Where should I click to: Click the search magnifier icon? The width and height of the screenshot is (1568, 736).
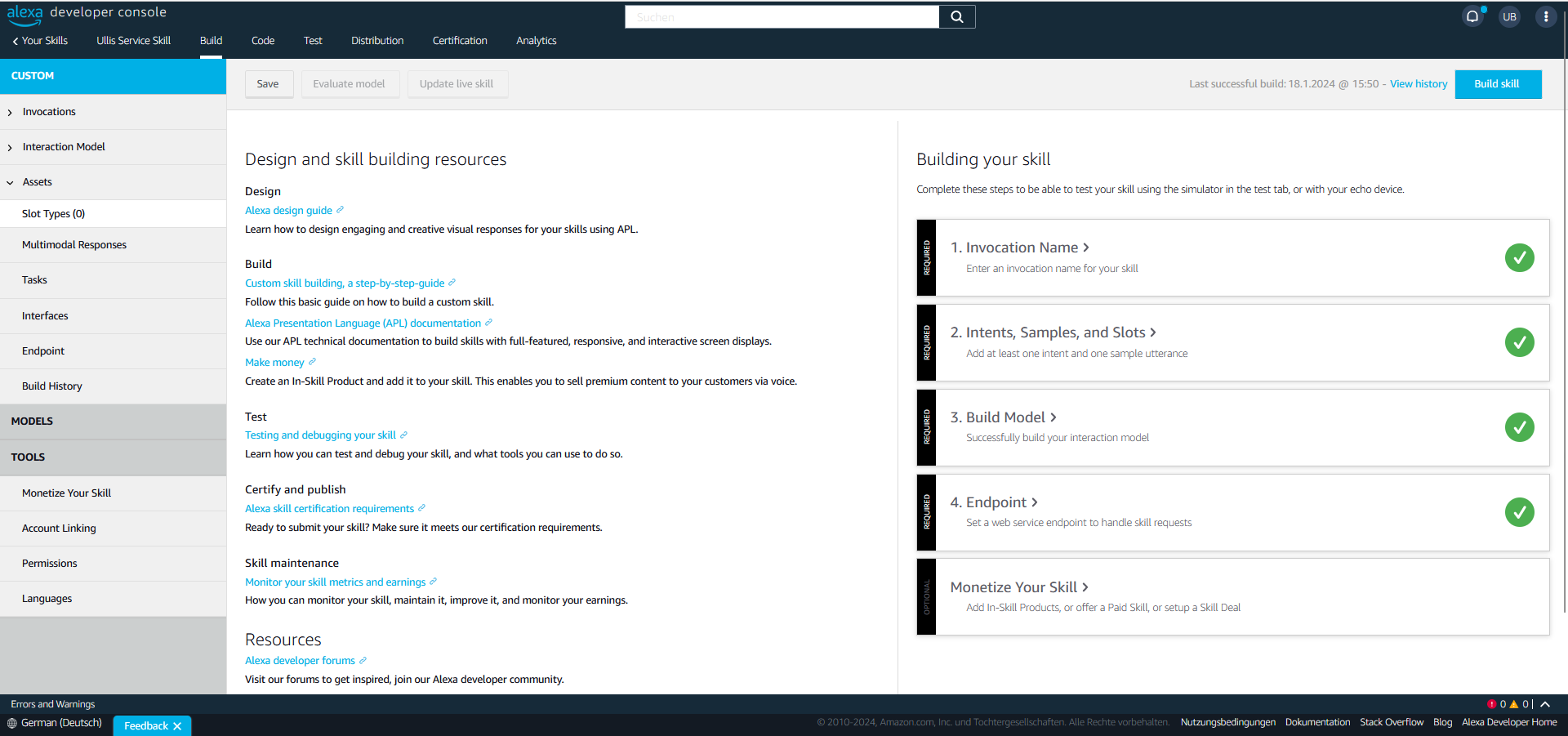[x=956, y=17]
